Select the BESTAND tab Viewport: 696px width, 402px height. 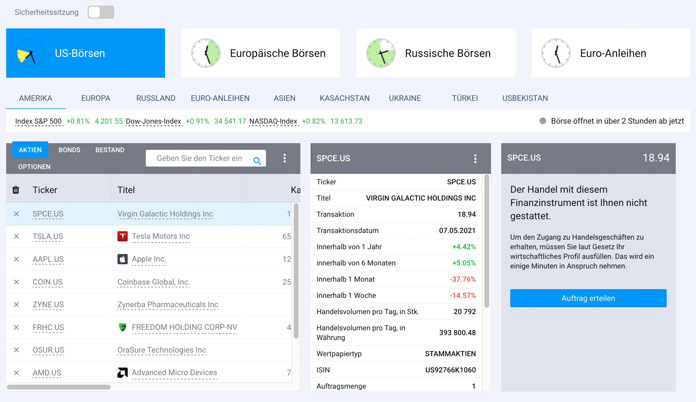[x=110, y=150]
